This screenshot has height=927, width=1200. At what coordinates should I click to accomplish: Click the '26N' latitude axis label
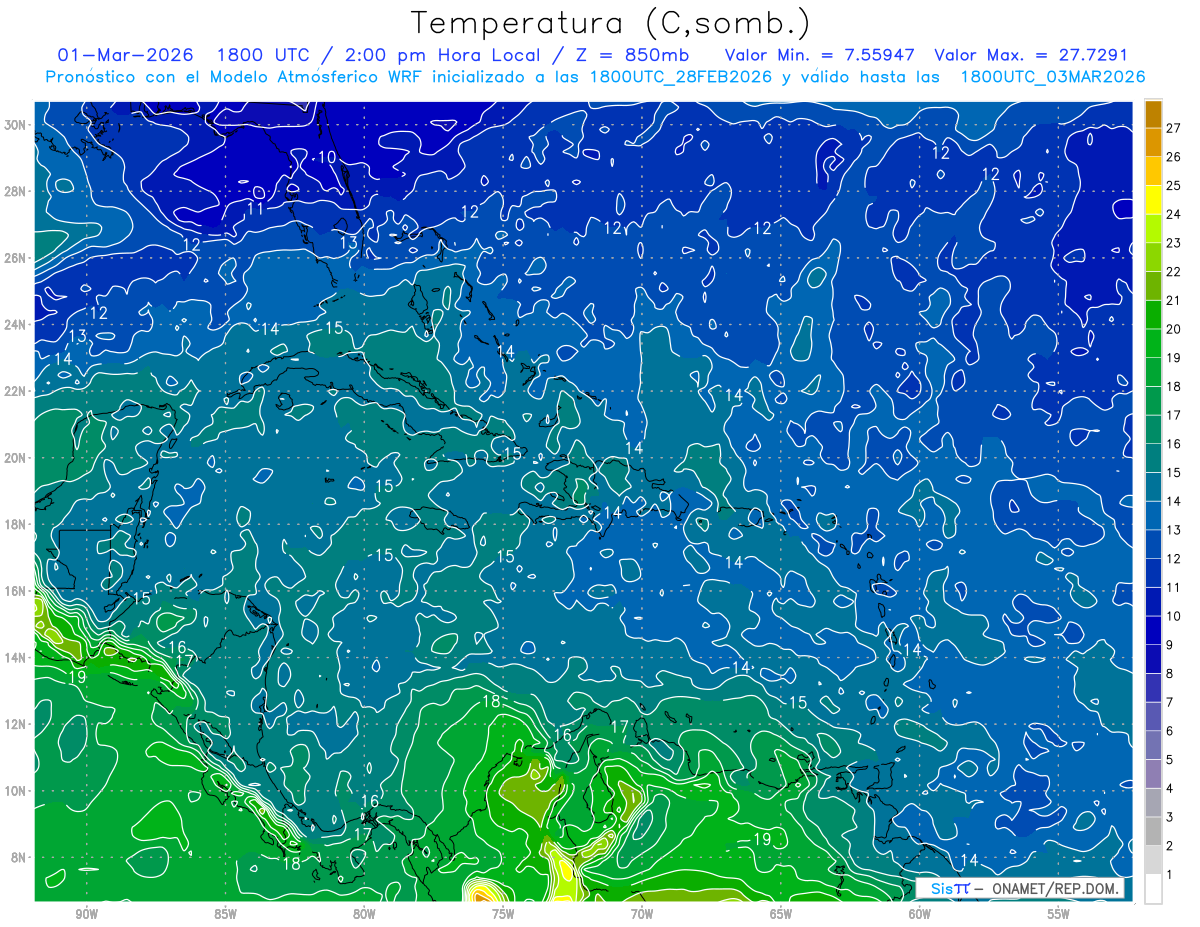coord(17,258)
